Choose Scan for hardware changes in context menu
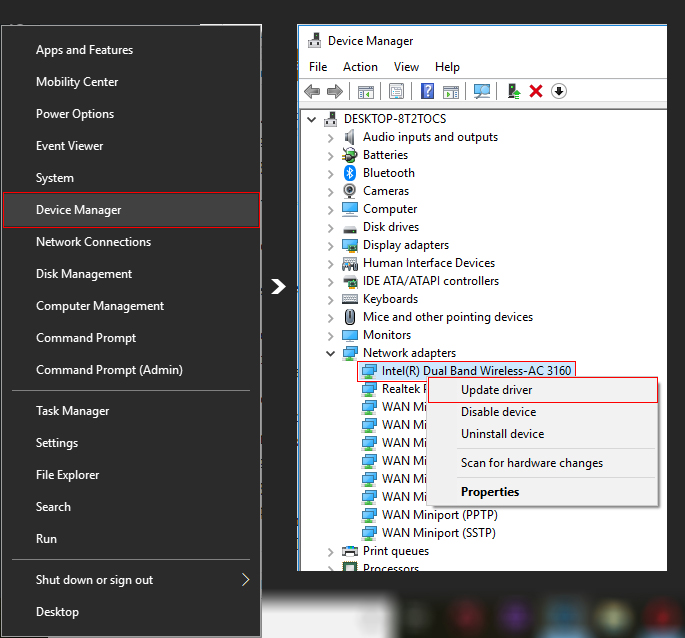The width and height of the screenshot is (685, 638). pos(543,463)
